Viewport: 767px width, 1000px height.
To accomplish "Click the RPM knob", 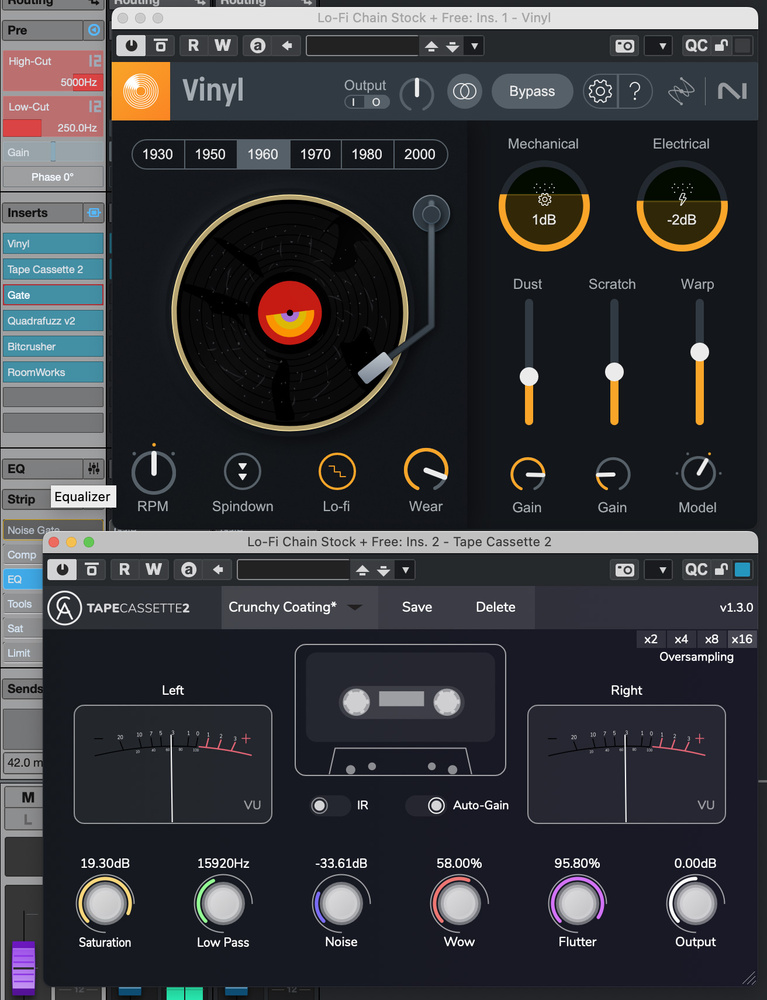I will (x=153, y=472).
